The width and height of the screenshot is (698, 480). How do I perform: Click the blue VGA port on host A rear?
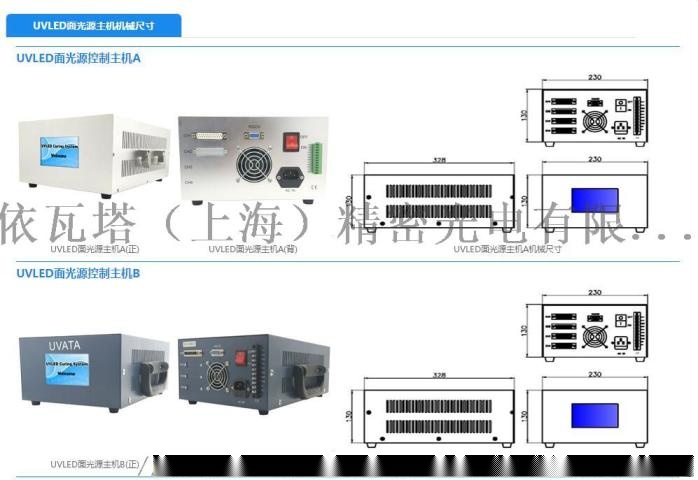pyautogui.click(x=253, y=136)
